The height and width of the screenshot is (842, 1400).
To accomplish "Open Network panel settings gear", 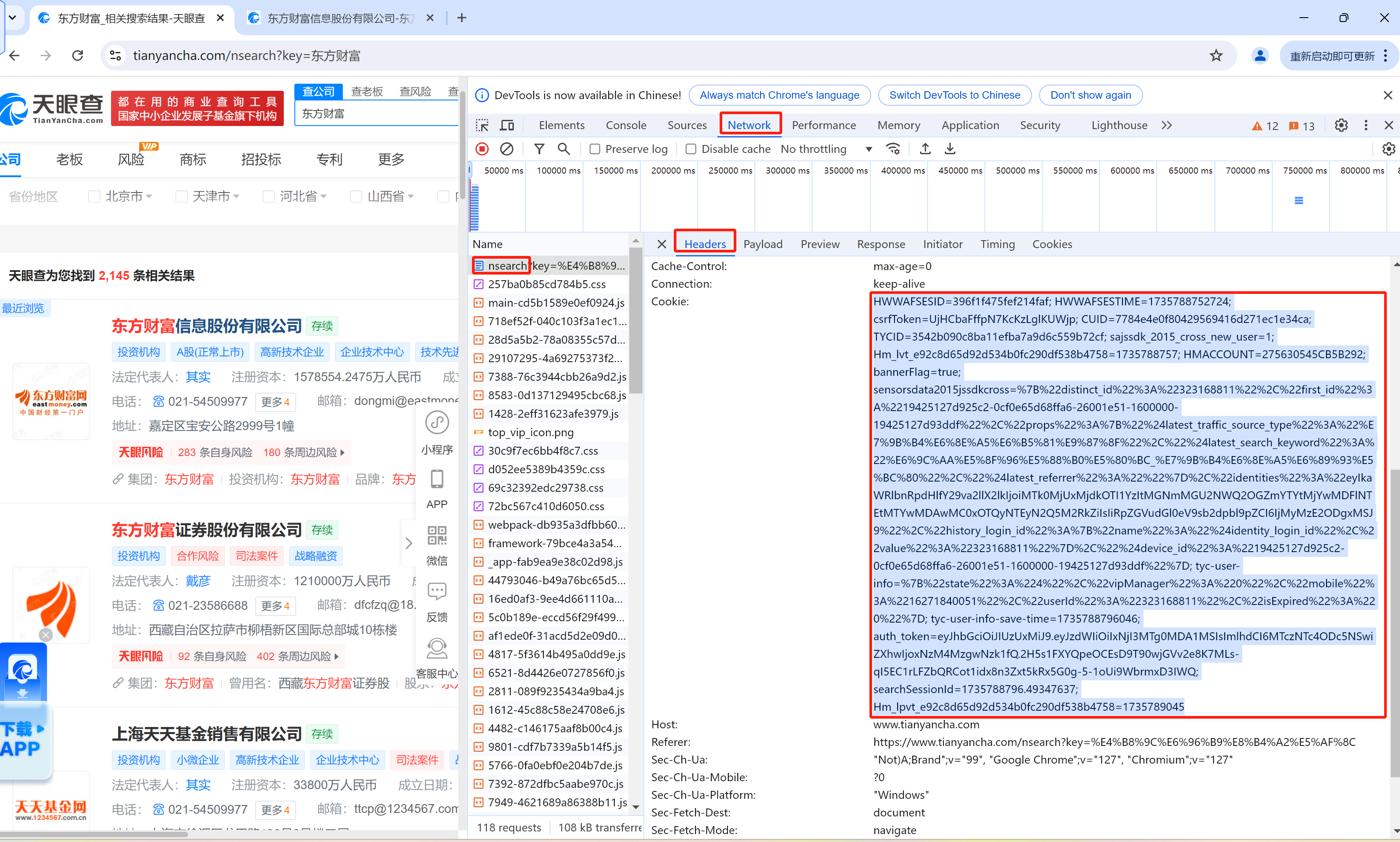I will [x=1388, y=149].
